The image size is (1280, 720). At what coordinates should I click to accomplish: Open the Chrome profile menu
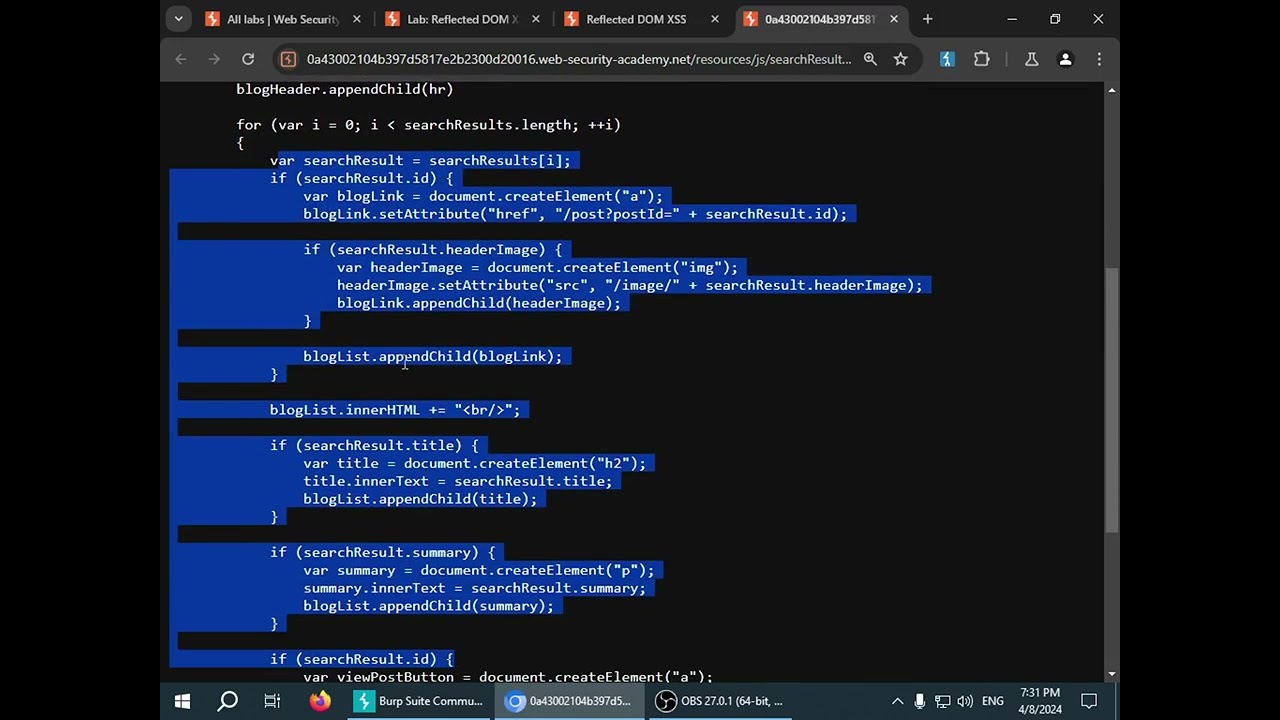pyautogui.click(x=1065, y=59)
